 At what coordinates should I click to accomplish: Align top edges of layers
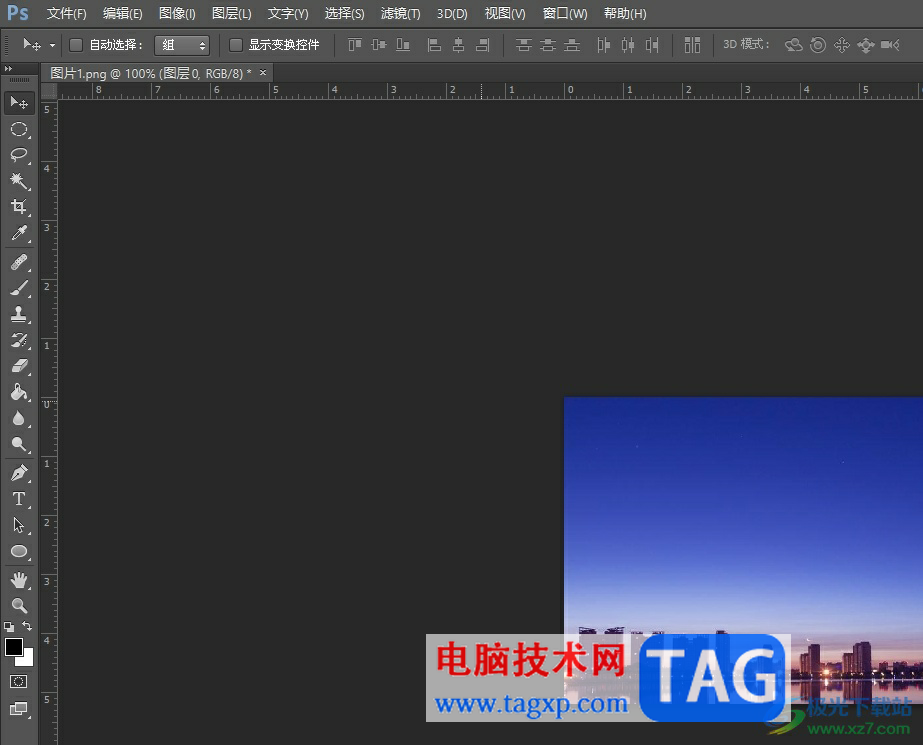[x=354, y=45]
